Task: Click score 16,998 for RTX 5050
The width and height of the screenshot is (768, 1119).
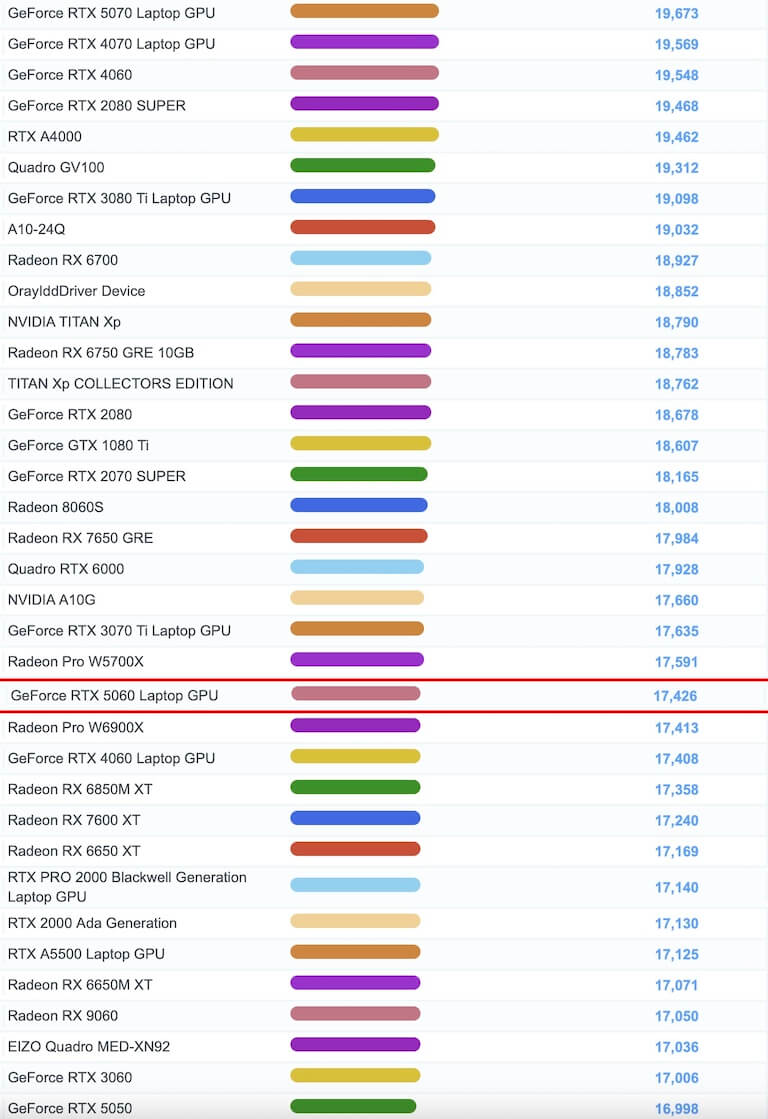Action: pyautogui.click(x=677, y=1109)
